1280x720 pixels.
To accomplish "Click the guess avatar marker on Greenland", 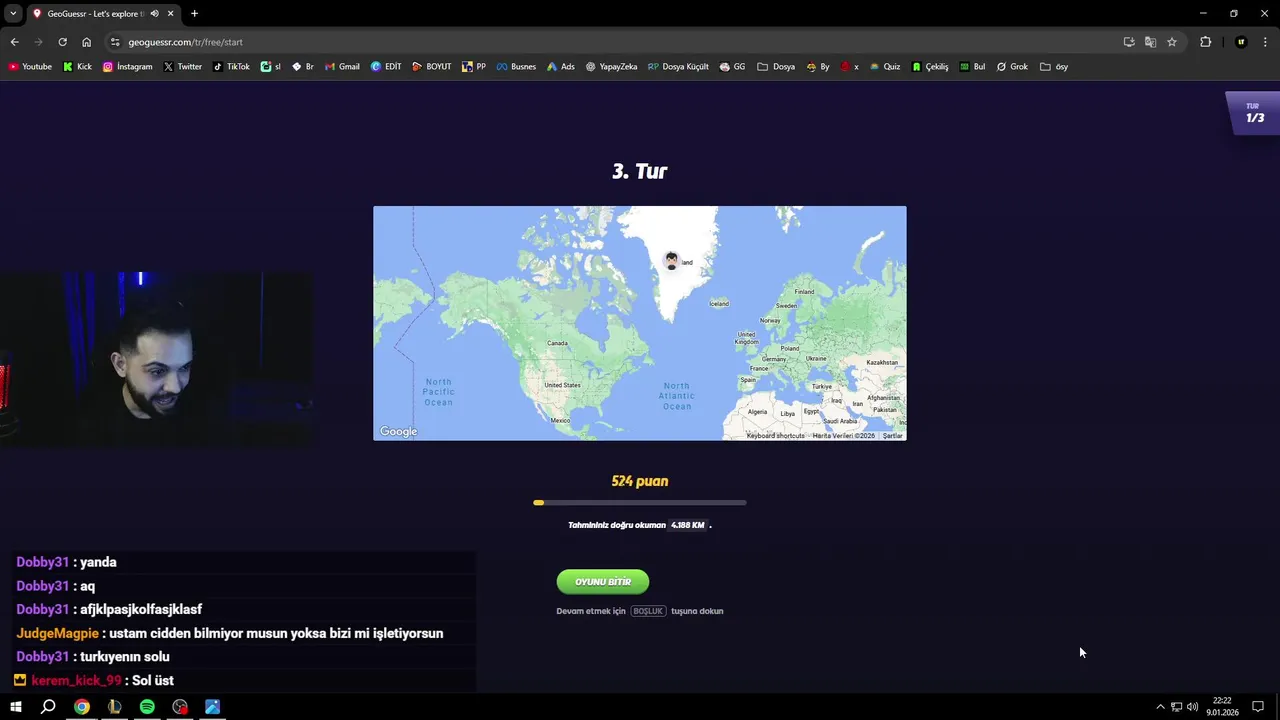I will (x=672, y=261).
